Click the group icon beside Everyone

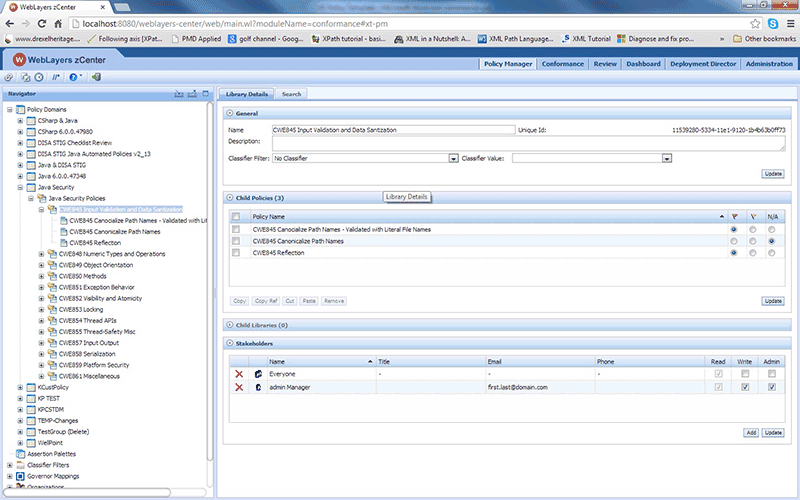258,374
